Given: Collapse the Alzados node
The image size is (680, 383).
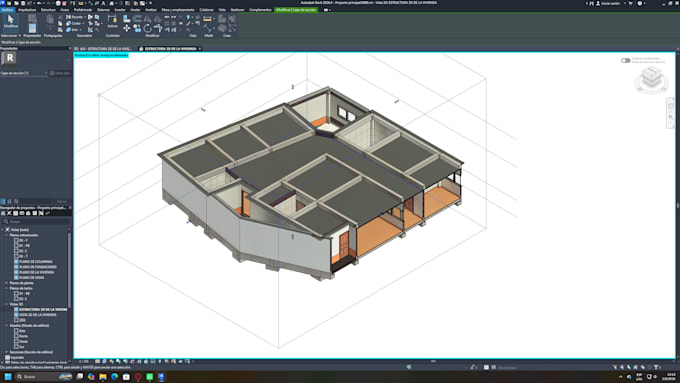Looking at the screenshot, I should [7, 325].
